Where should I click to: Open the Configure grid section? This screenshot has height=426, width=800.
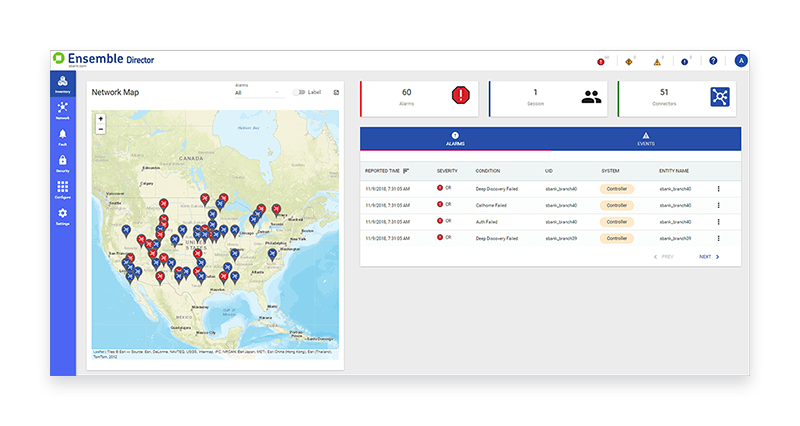coord(62,190)
